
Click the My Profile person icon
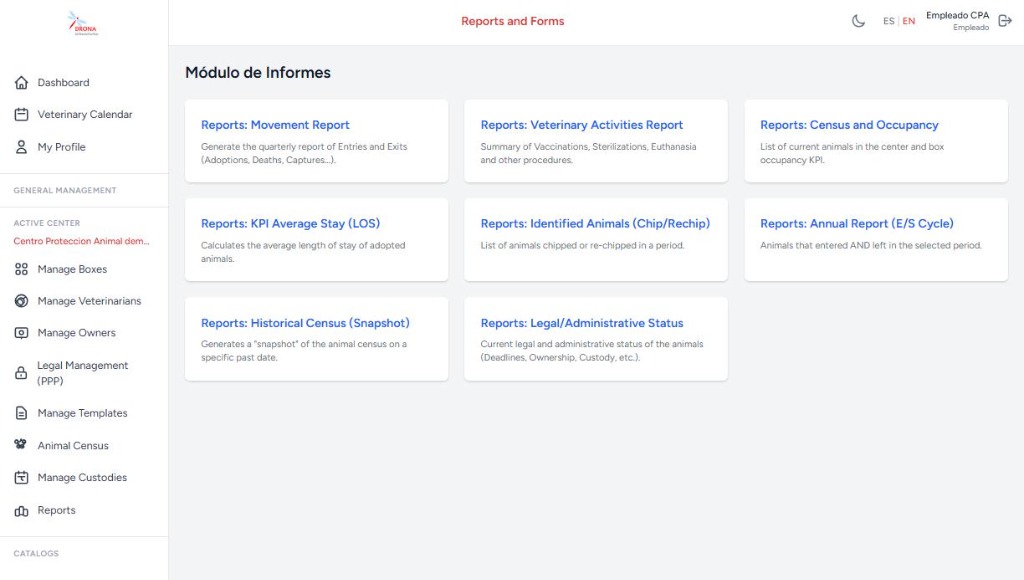tap(22, 147)
